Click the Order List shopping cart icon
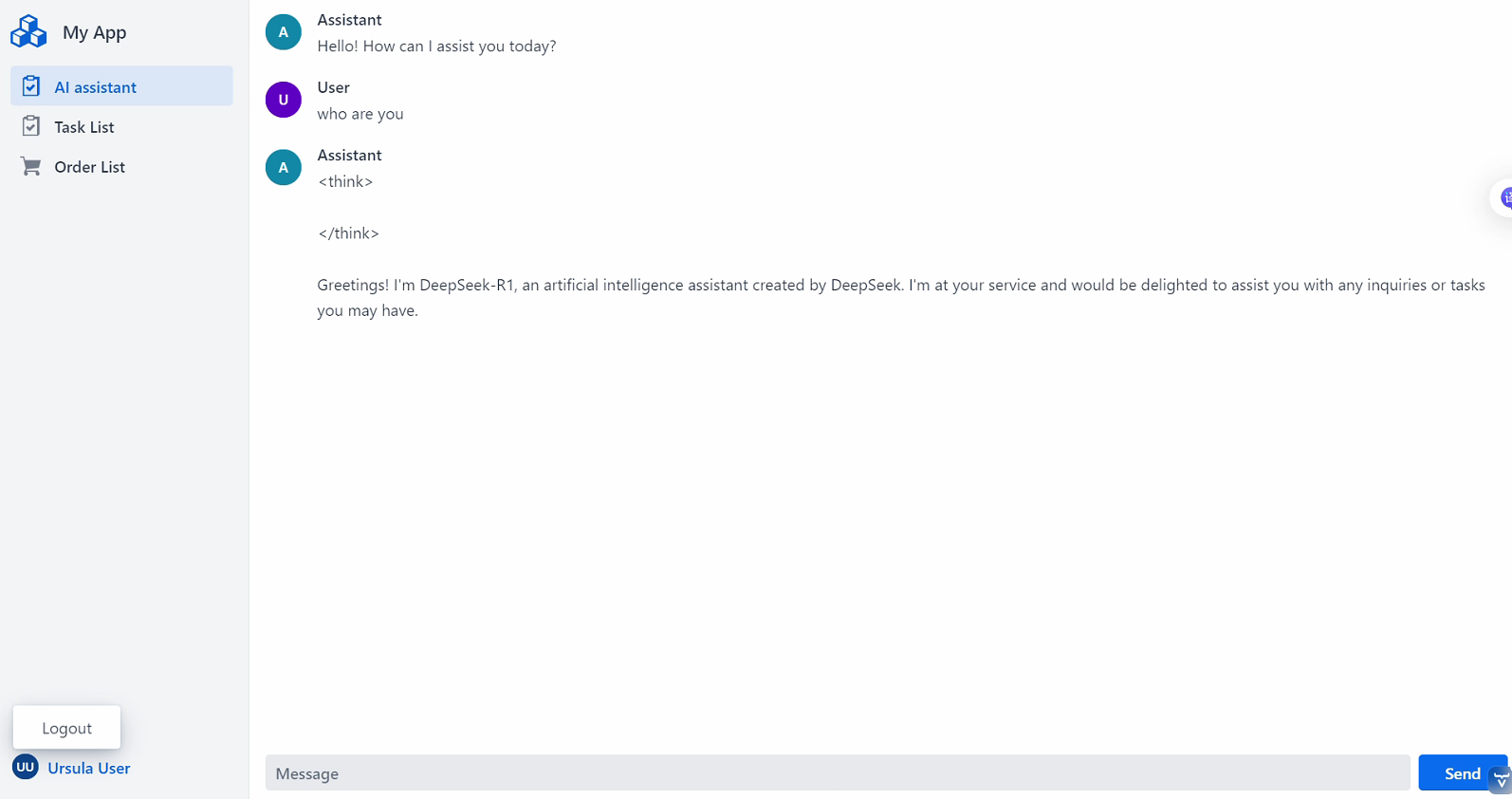1512x799 pixels. [31, 167]
